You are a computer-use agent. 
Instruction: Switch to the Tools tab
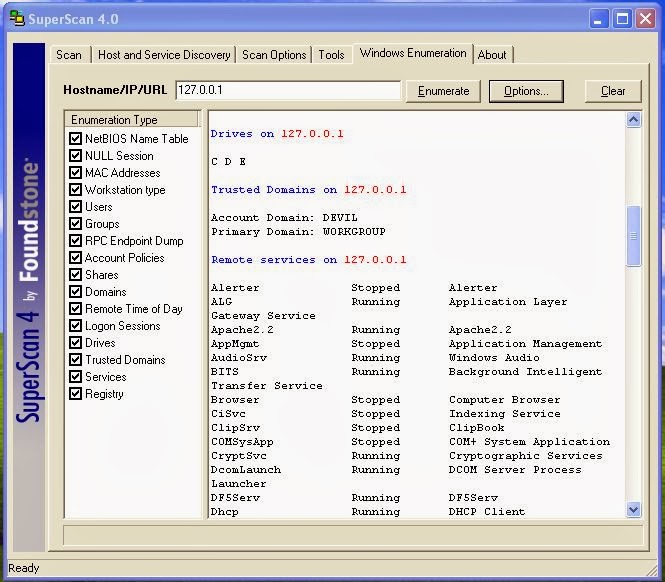click(x=331, y=55)
